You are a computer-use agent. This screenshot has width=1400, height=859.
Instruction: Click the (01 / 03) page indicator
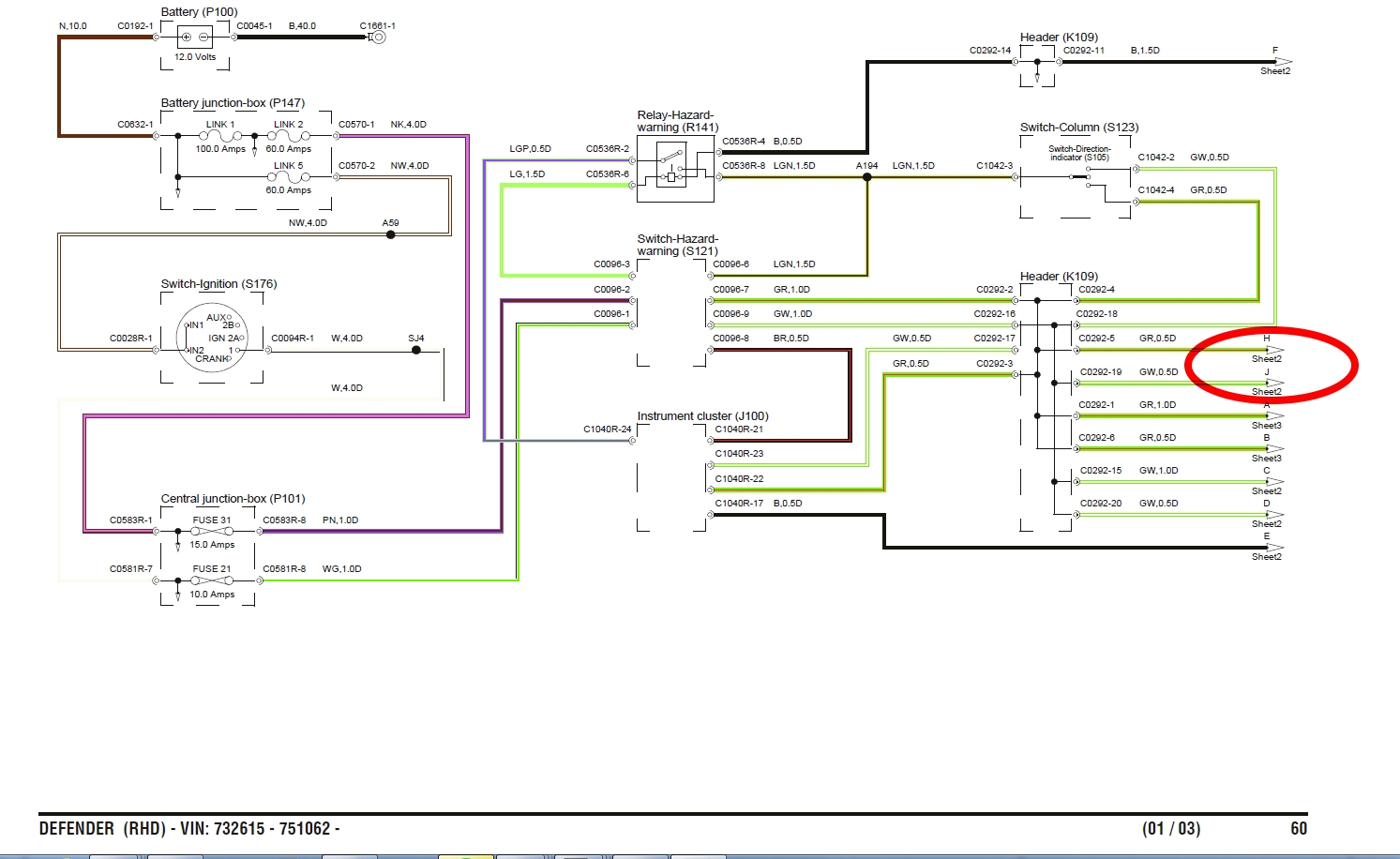click(1170, 829)
